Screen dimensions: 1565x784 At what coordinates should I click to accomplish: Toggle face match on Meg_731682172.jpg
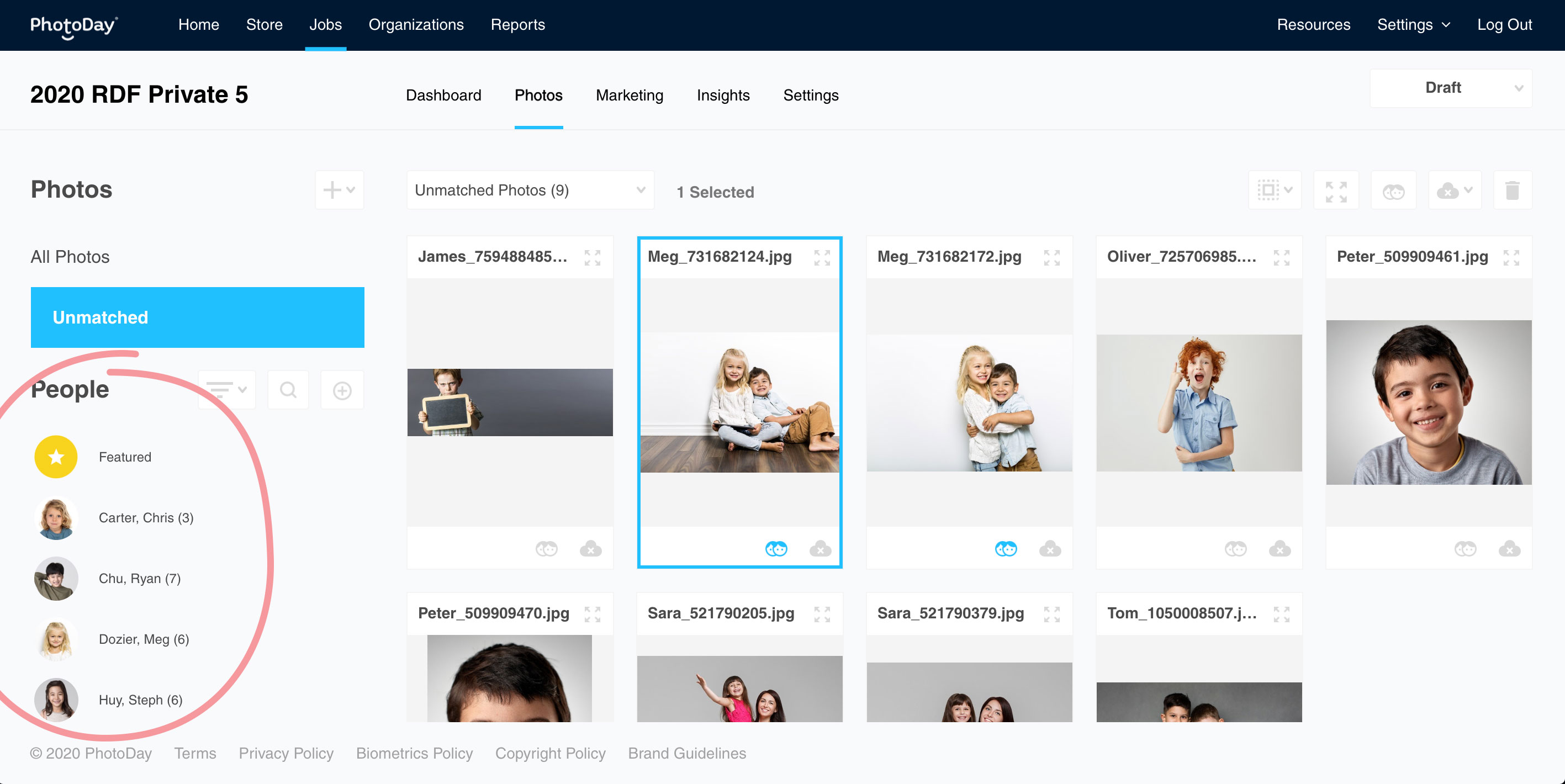[x=1006, y=549]
